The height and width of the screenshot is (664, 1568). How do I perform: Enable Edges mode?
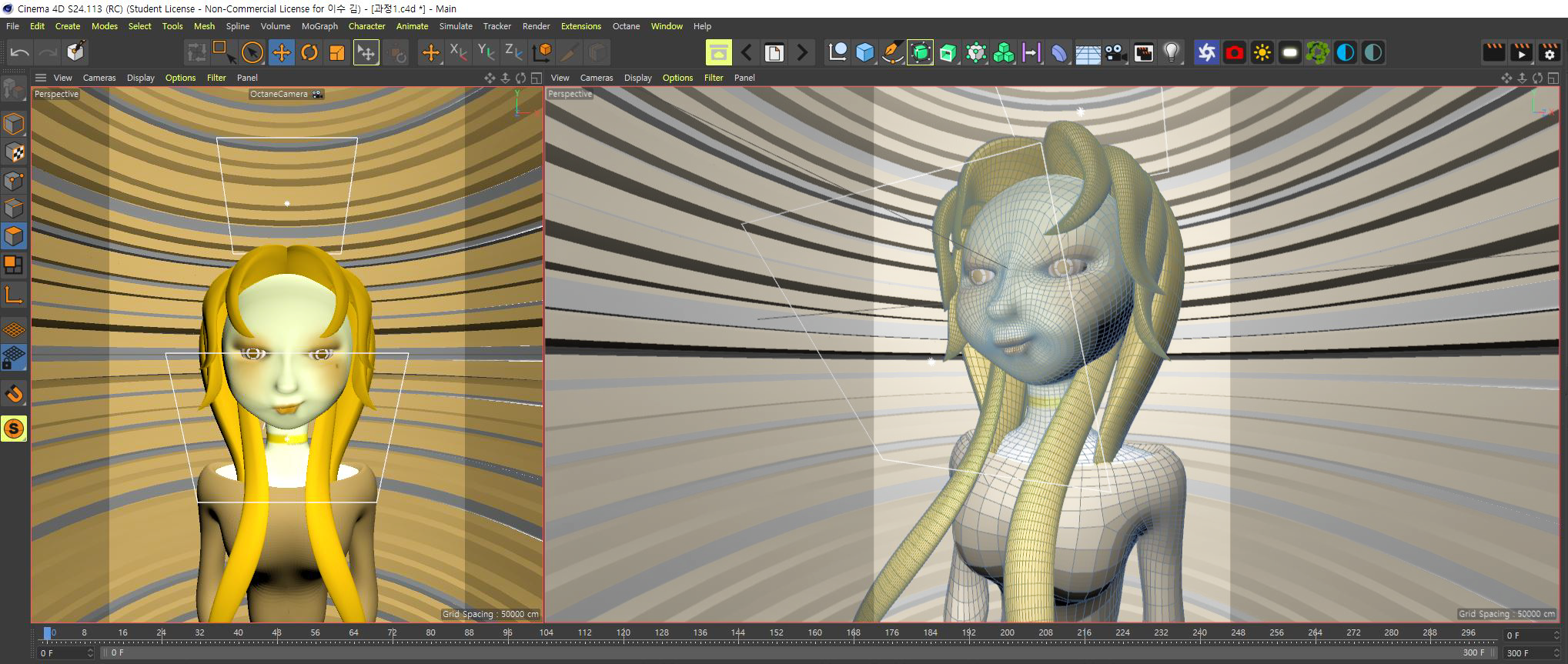pyautogui.click(x=14, y=209)
